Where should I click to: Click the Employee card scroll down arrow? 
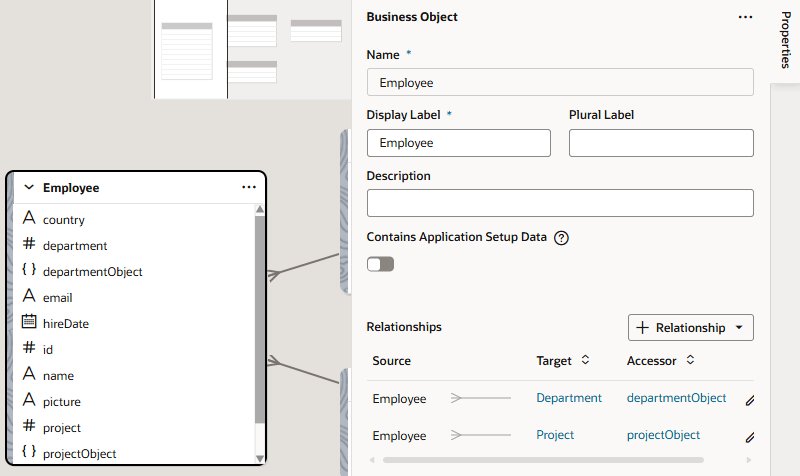260,458
